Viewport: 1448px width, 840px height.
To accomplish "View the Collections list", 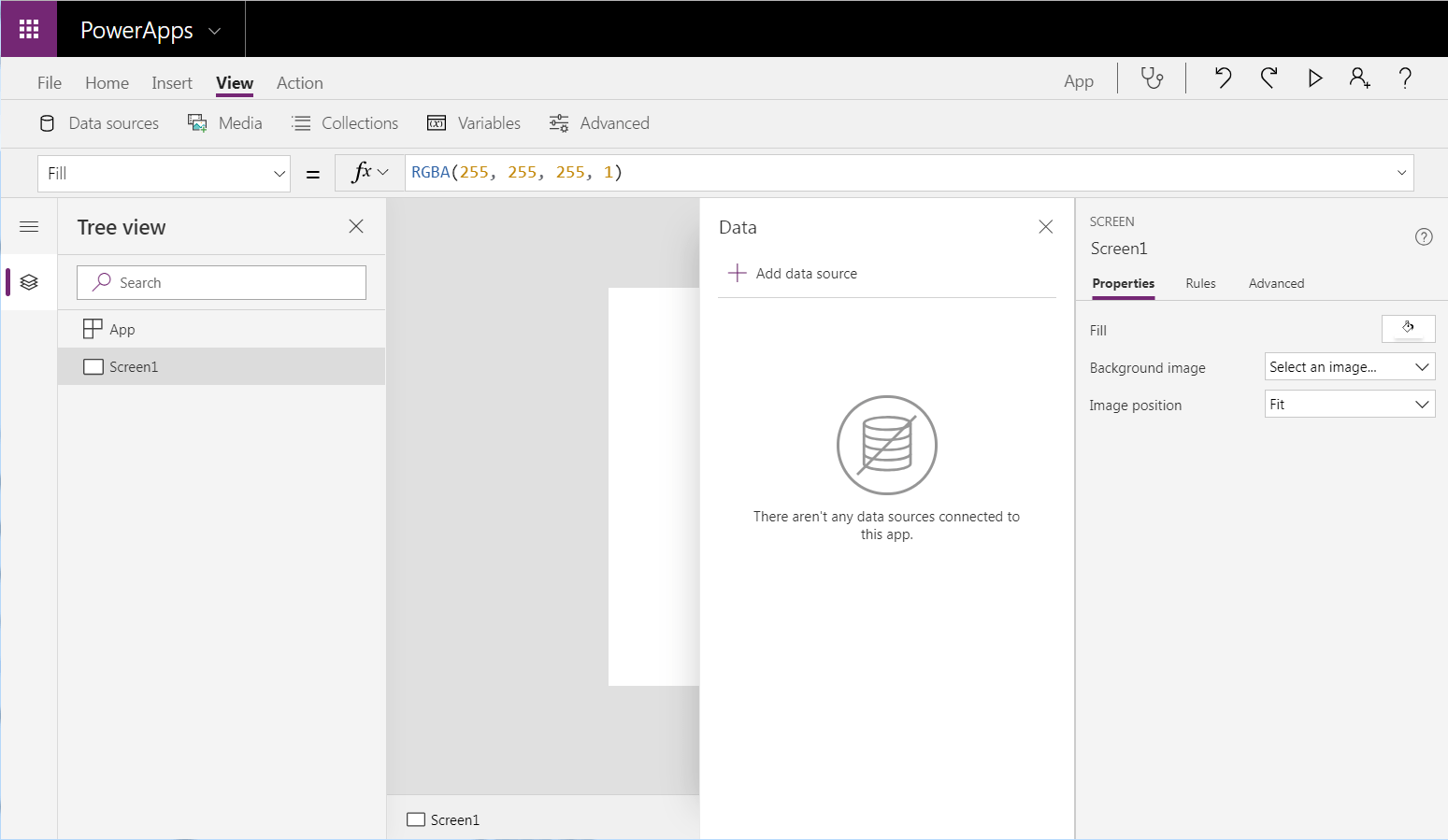I will tap(344, 122).
